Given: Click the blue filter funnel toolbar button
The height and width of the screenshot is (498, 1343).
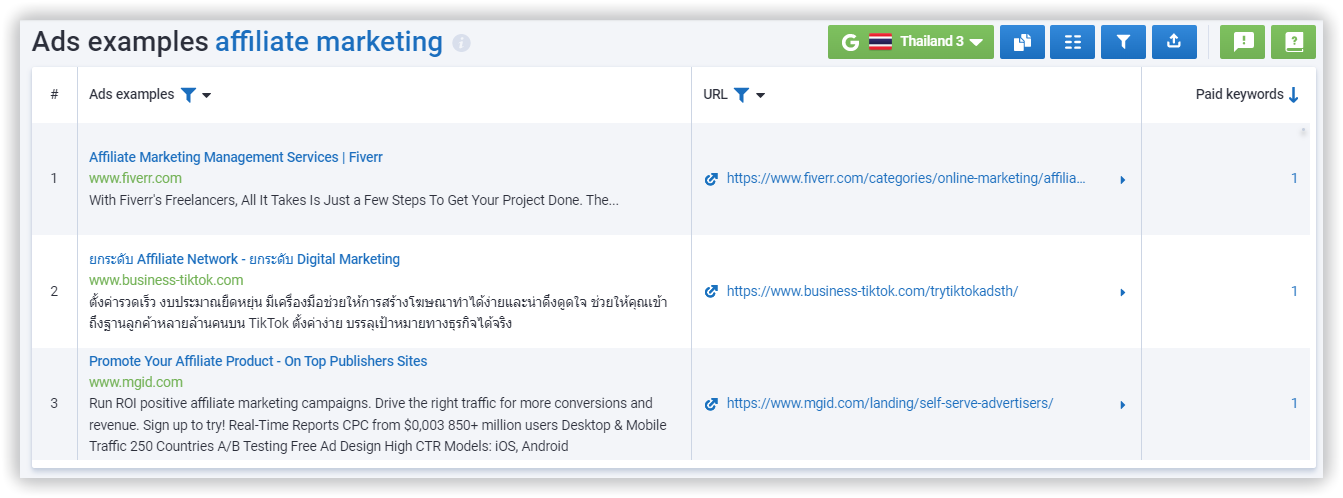Looking at the screenshot, I should pyautogui.click(x=1123, y=42).
